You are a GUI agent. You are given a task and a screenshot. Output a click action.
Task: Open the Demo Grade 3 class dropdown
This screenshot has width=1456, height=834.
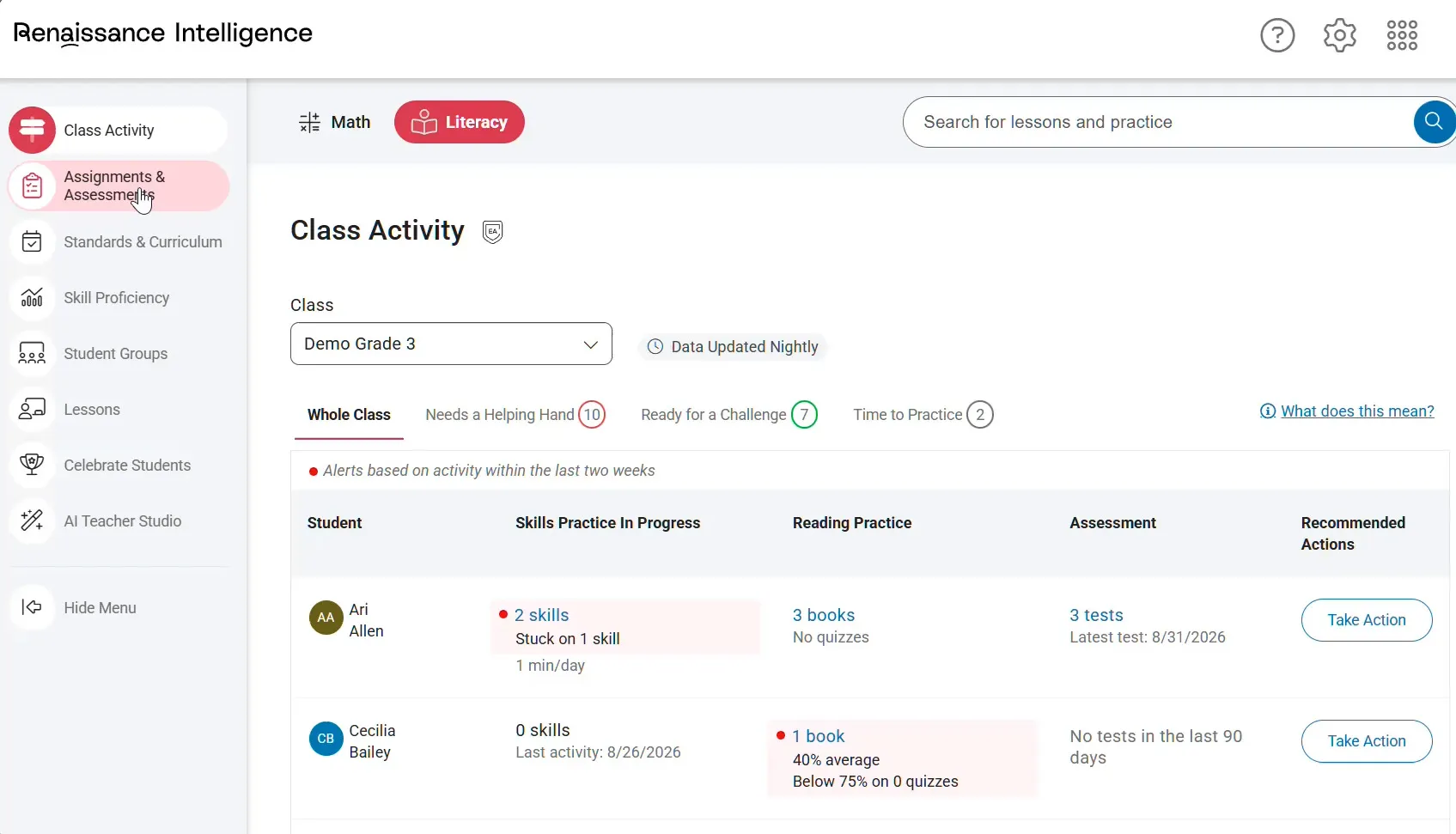451,344
